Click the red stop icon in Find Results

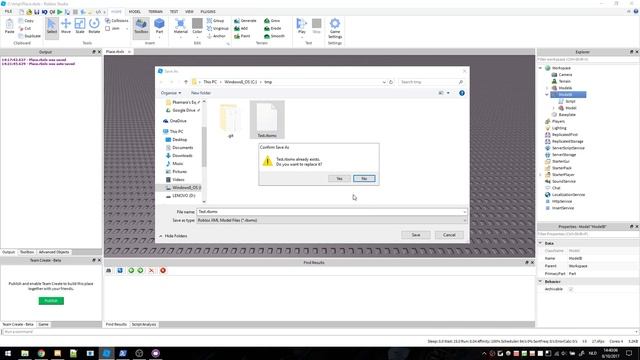(163, 271)
